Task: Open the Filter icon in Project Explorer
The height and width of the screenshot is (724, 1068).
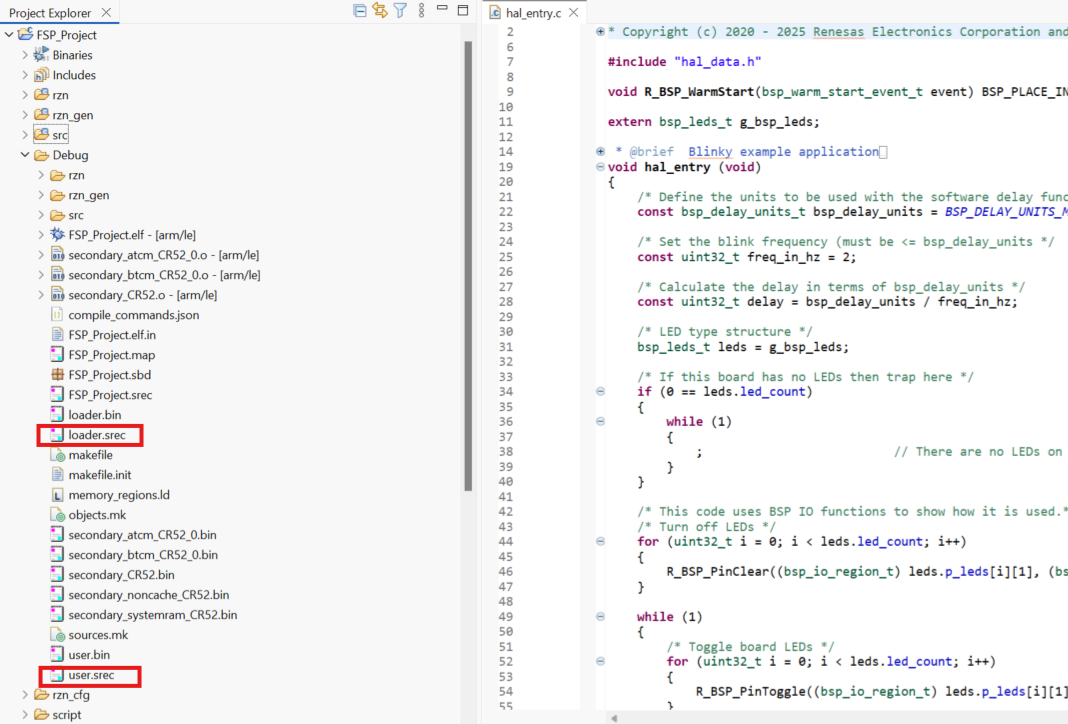Action: pyautogui.click(x=398, y=9)
